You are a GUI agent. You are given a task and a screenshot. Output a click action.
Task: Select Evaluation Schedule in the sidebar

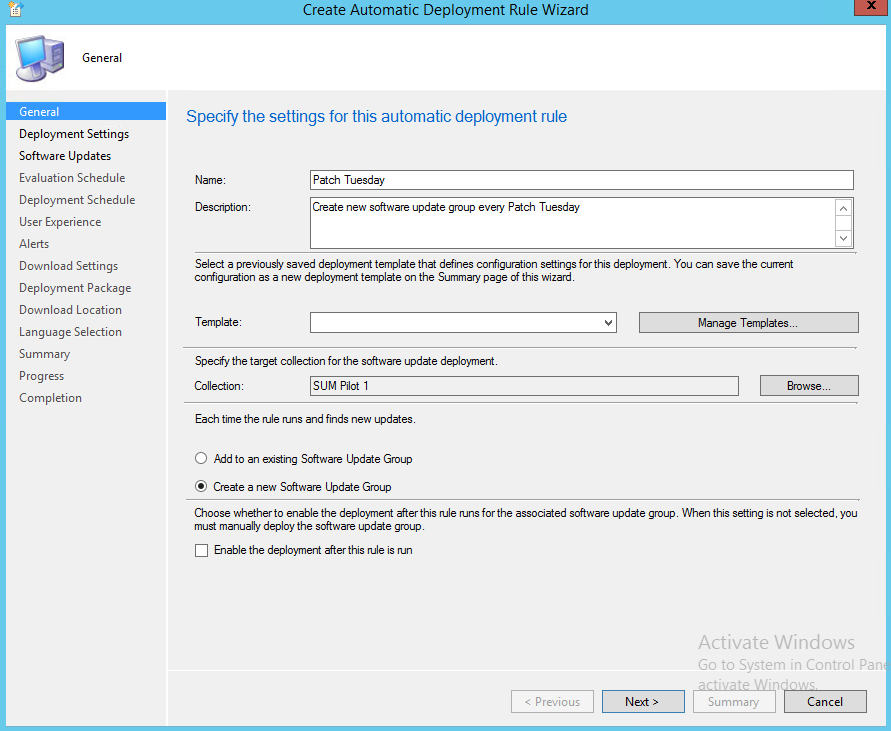[x=72, y=178]
